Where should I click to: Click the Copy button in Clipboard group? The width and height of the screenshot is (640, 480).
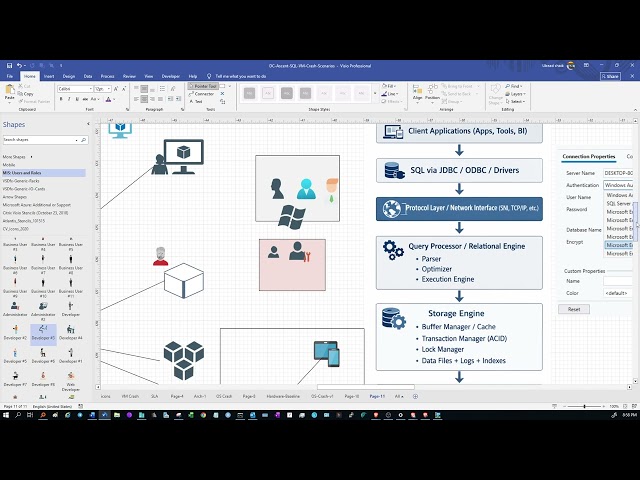26,94
